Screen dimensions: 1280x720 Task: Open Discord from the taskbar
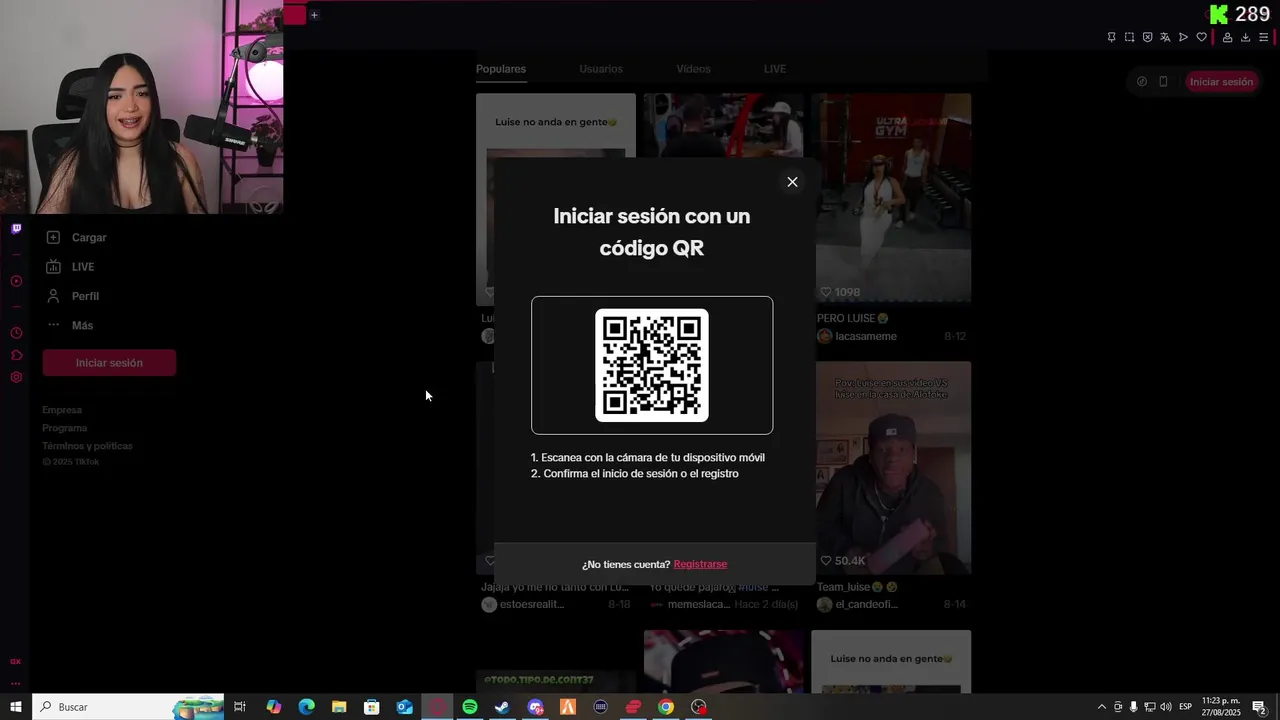tap(535, 707)
